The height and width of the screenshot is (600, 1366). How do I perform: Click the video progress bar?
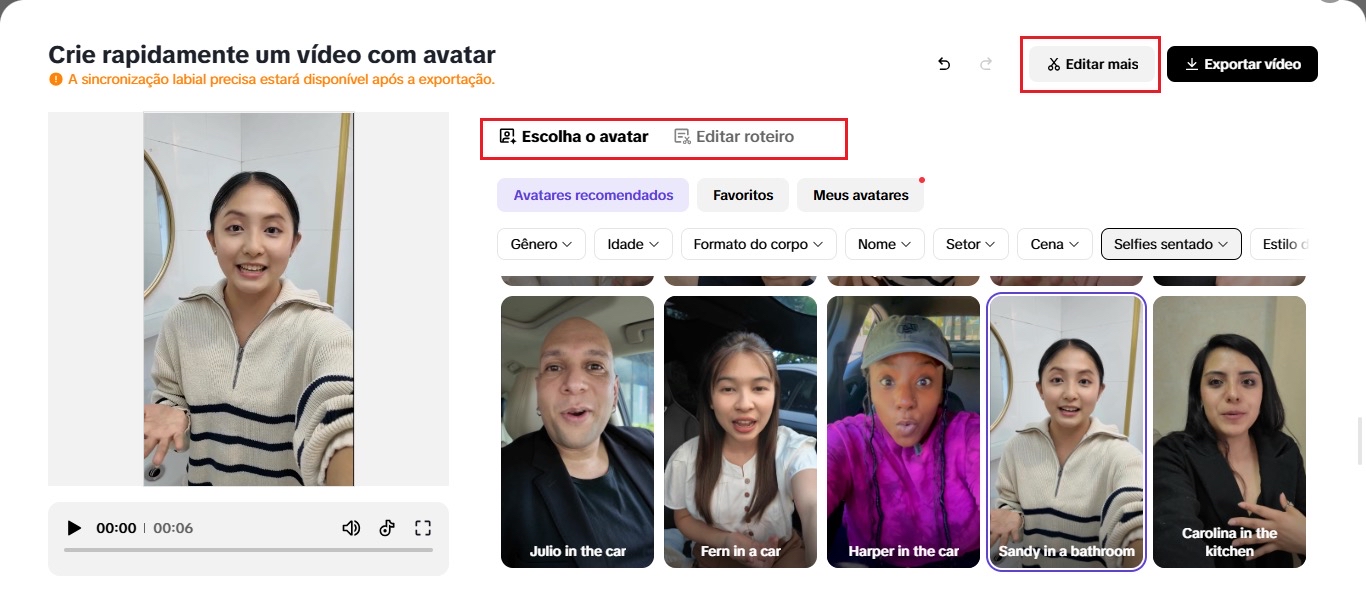pyautogui.click(x=248, y=550)
